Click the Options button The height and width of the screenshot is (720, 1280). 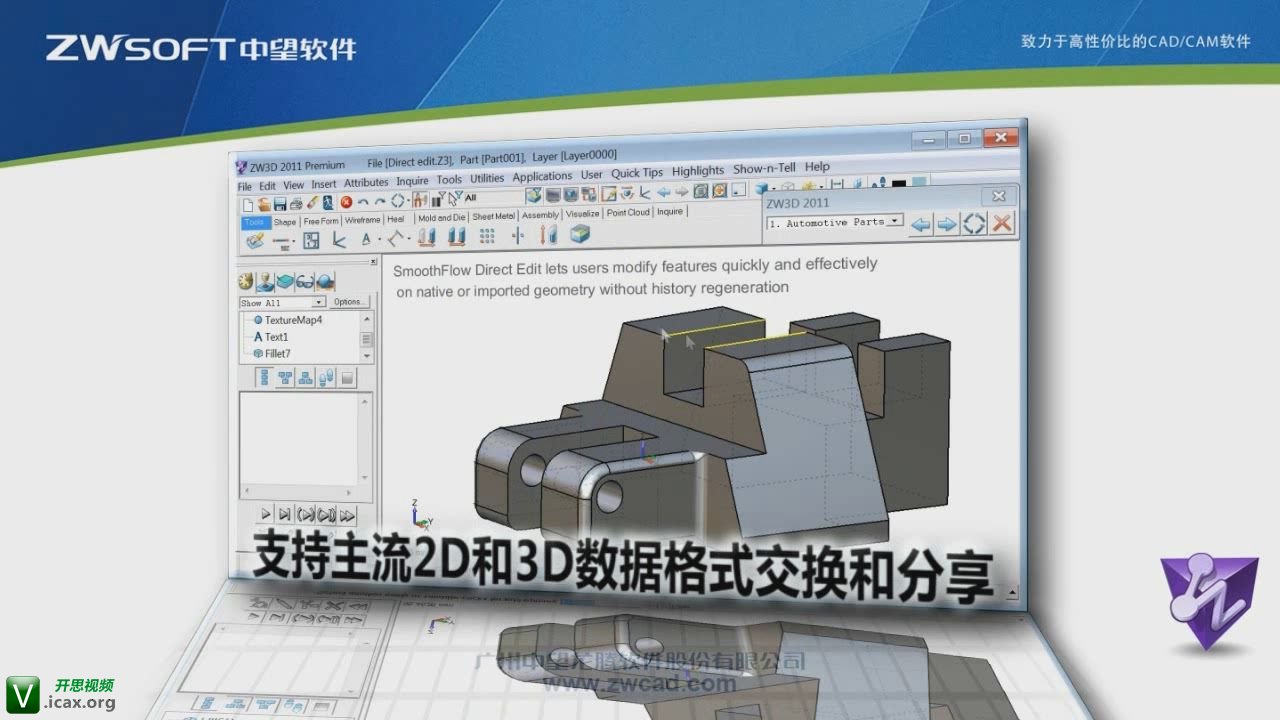pos(348,302)
